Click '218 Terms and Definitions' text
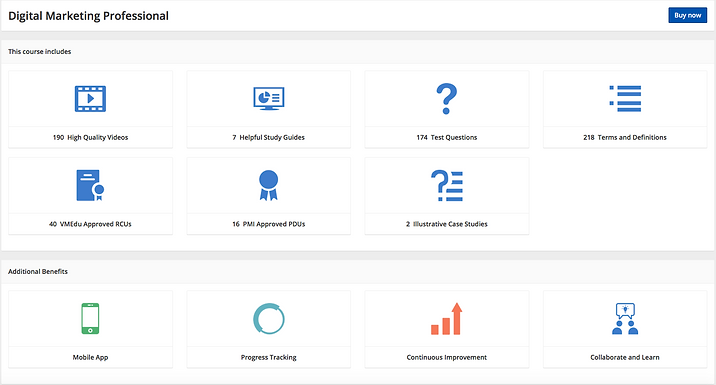The width and height of the screenshot is (716, 385). [625, 137]
